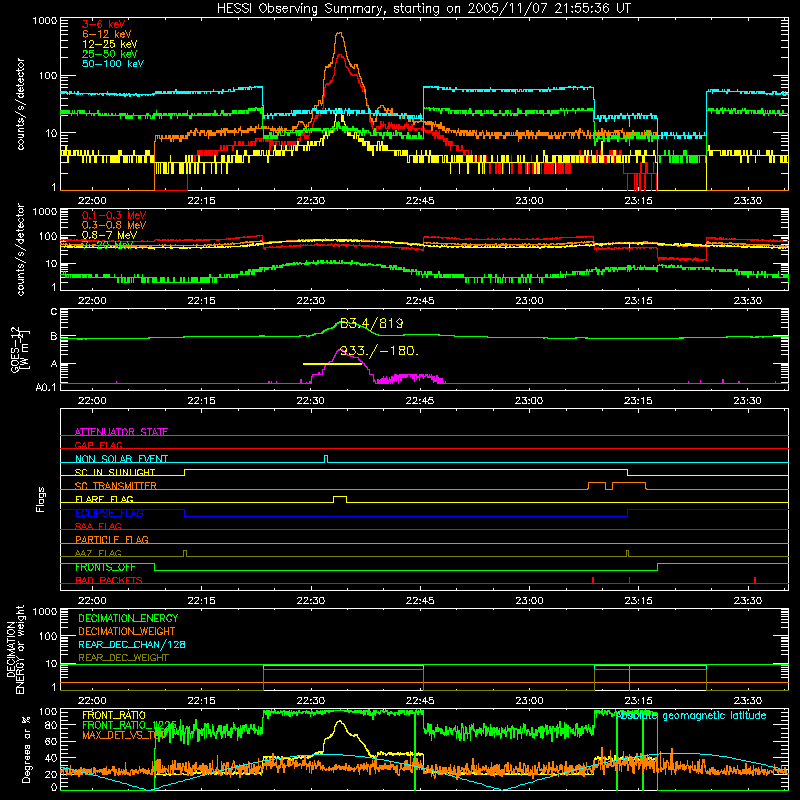Select the SC_IN_SUNLIGHT flag label
The height and width of the screenshot is (800, 800).
[115, 472]
